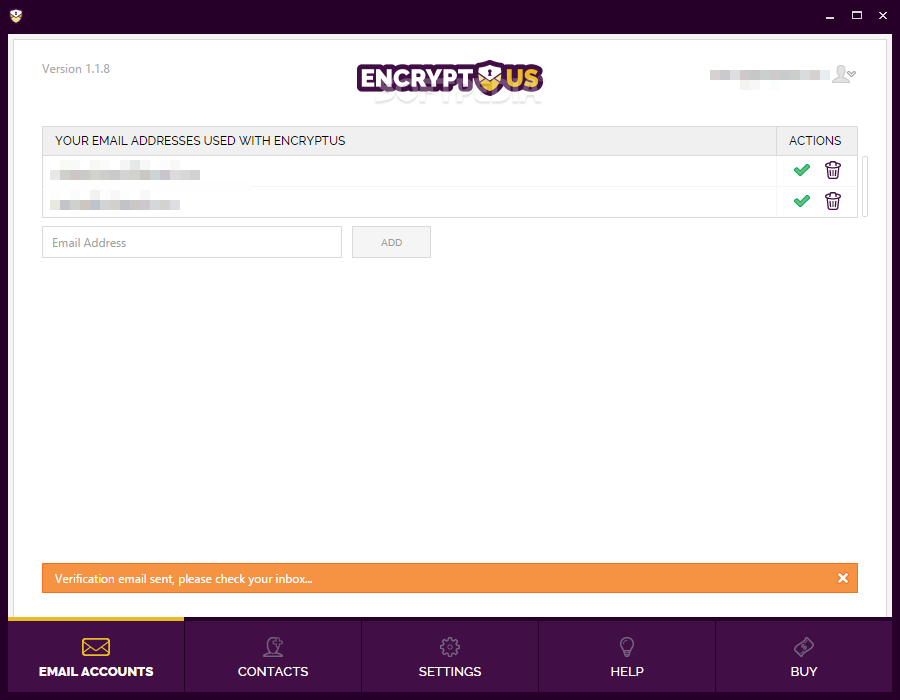Select the first blurred email address row
Viewport: 900px width, 700px height.
tap(409, 171)
